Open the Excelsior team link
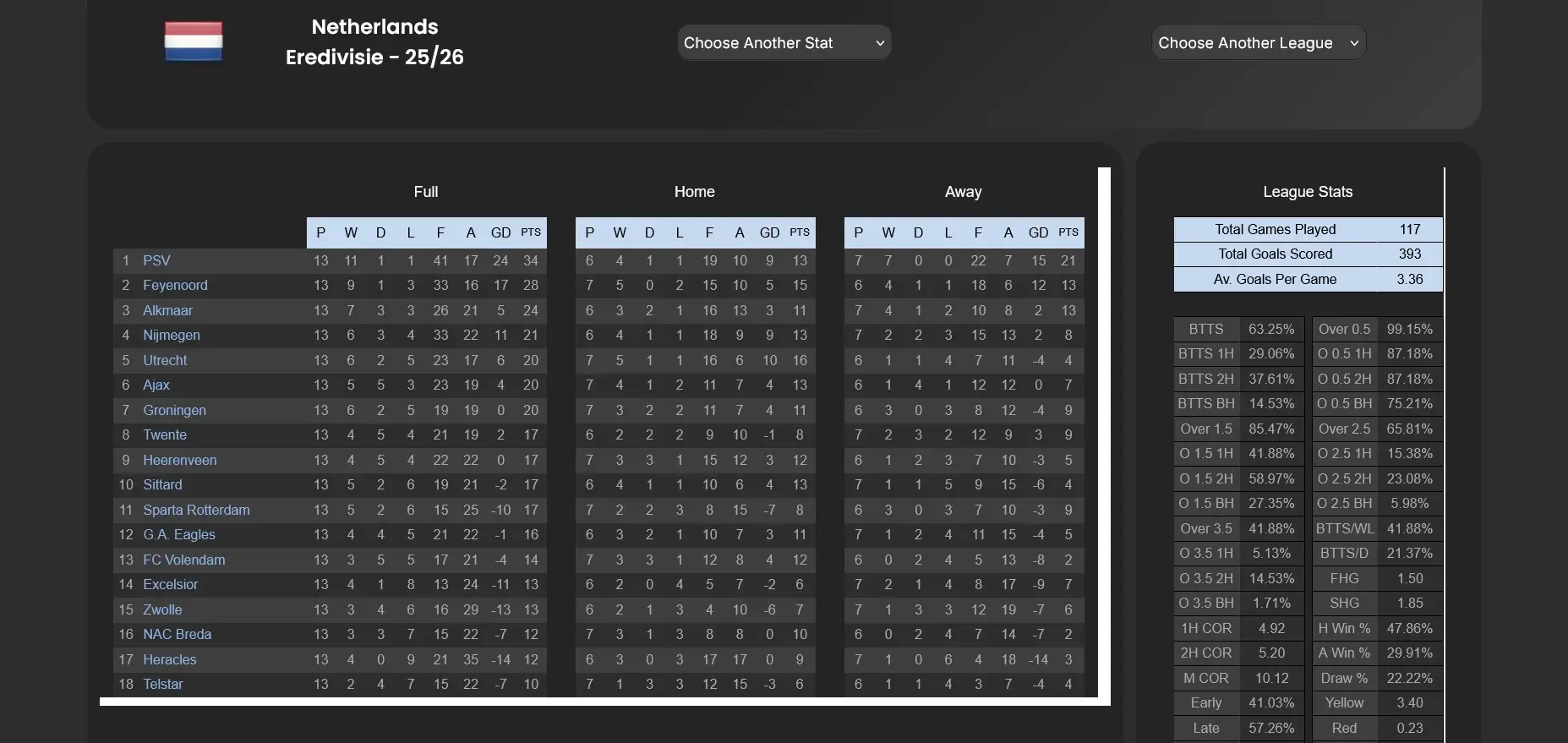This screenshot has width=1568, height=743. (171, 584)
